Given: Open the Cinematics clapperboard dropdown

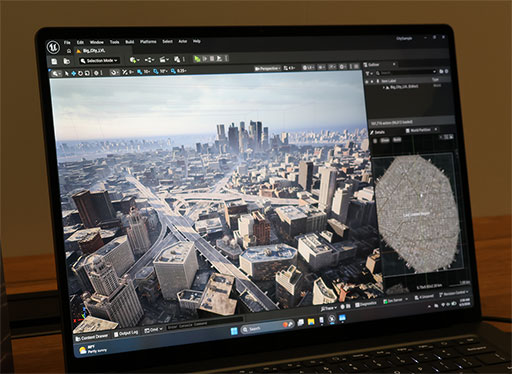Looking at the screenshot, I should click(x=165, y=59).
